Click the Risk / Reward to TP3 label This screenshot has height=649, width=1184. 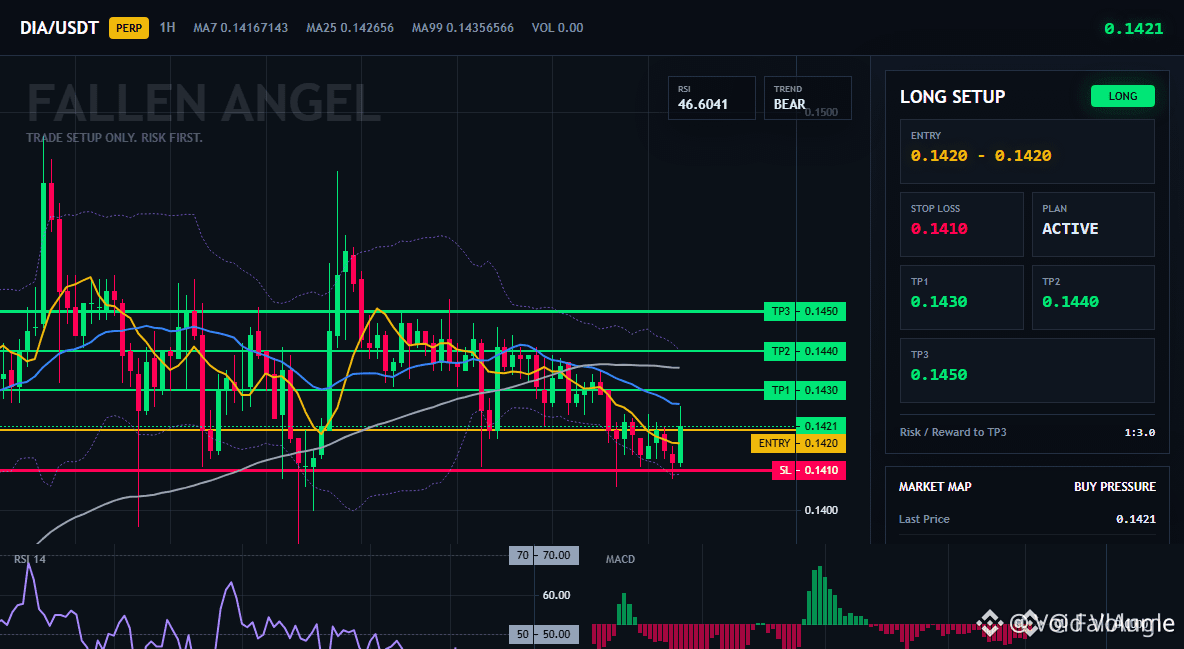coord(953,432)
